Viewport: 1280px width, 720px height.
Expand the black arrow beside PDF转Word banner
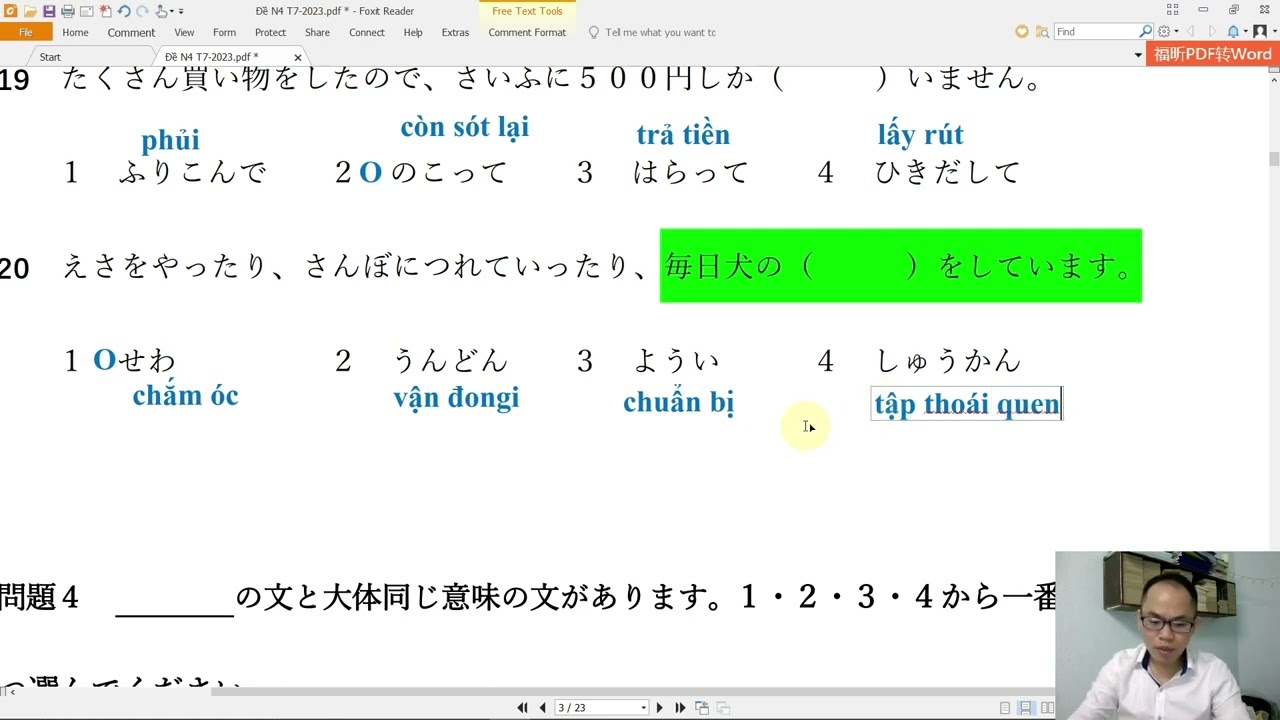(x=1138, y=55)
